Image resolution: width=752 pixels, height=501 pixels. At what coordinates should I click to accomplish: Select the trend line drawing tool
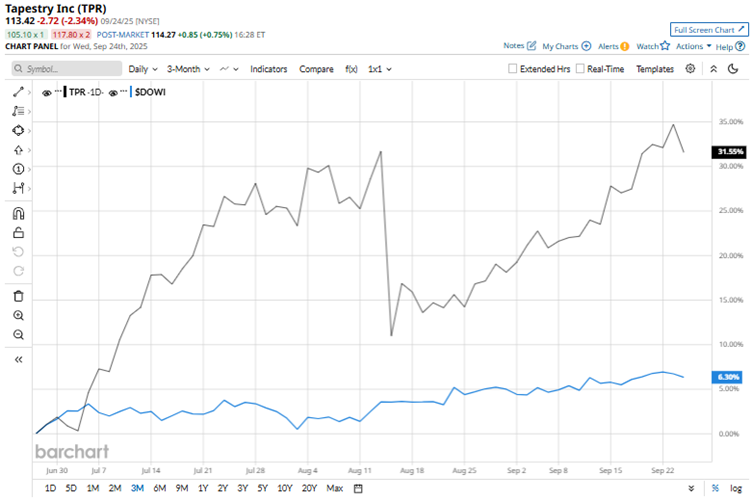click(18, 91)
